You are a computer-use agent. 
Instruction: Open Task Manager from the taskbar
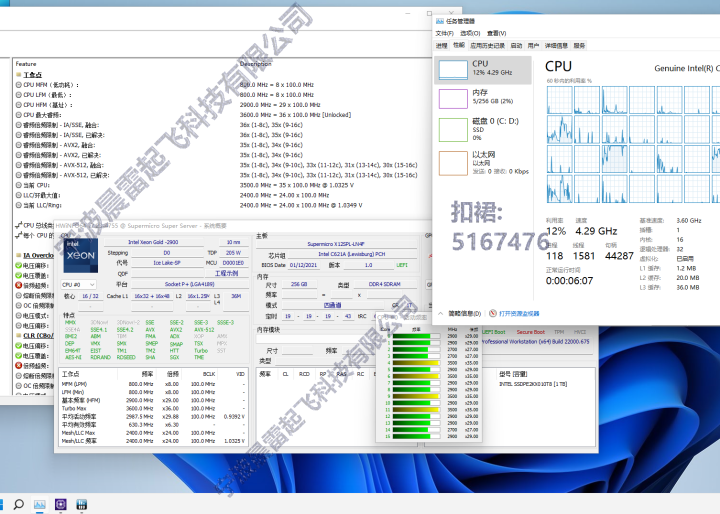click(39, 504)
